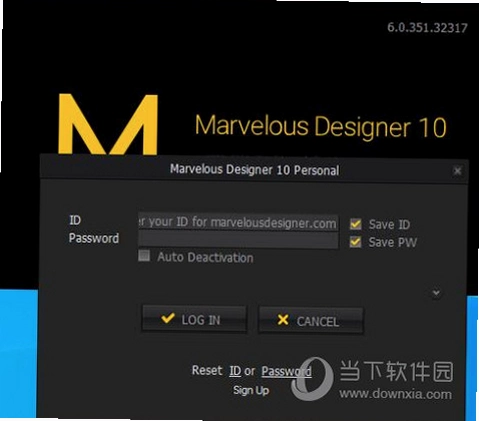The height and width of the screenshot is (421, 479).
Task: Focus the ID input field
Action: pyautogui.click(x=238, y=222)
